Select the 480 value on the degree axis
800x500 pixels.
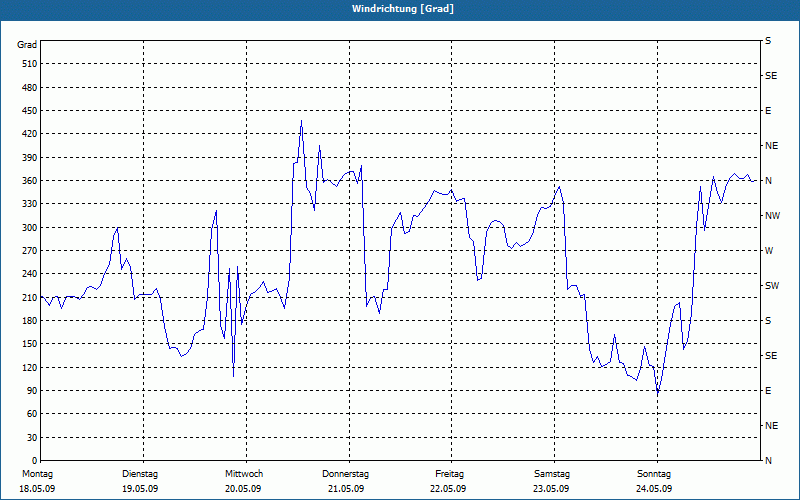[30, 87]
